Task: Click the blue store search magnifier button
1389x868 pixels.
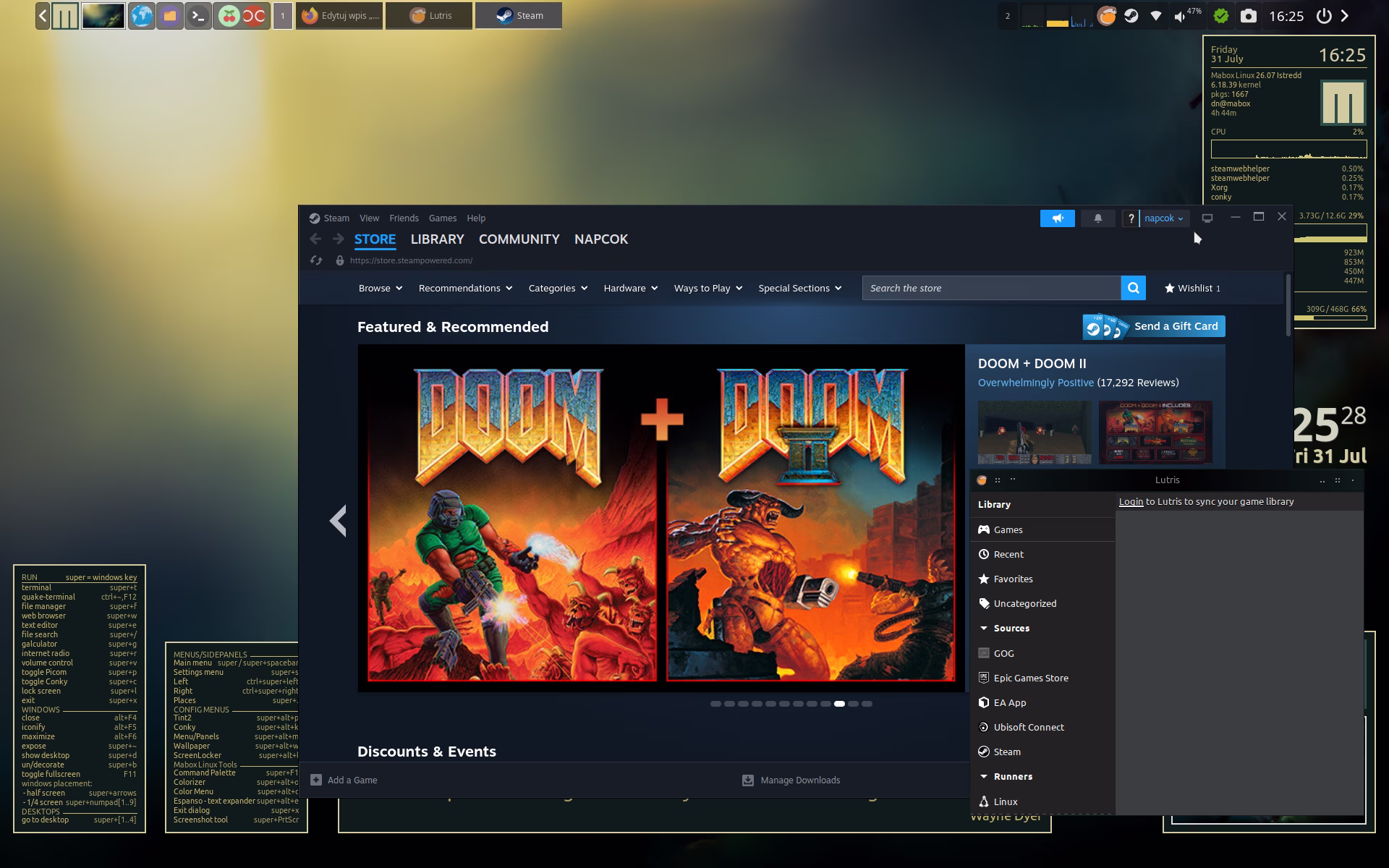Action: [x=1134, y=288]
